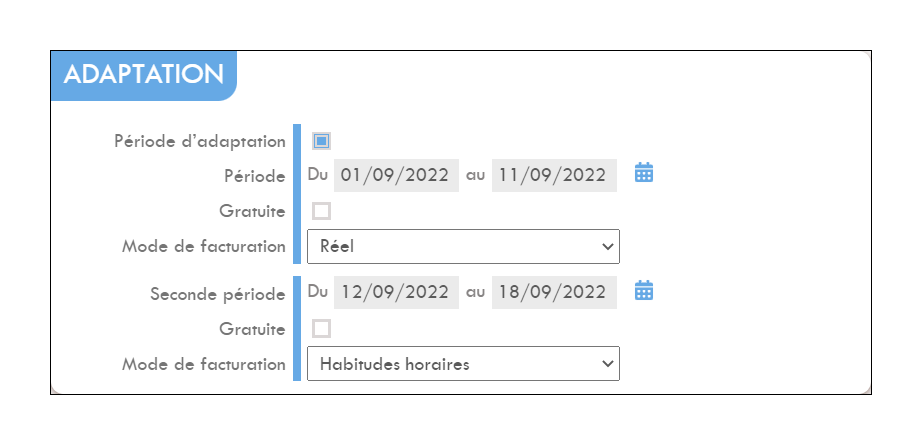
Task: Click the ADAPTATION section header tab
Action: click(143, 75)
